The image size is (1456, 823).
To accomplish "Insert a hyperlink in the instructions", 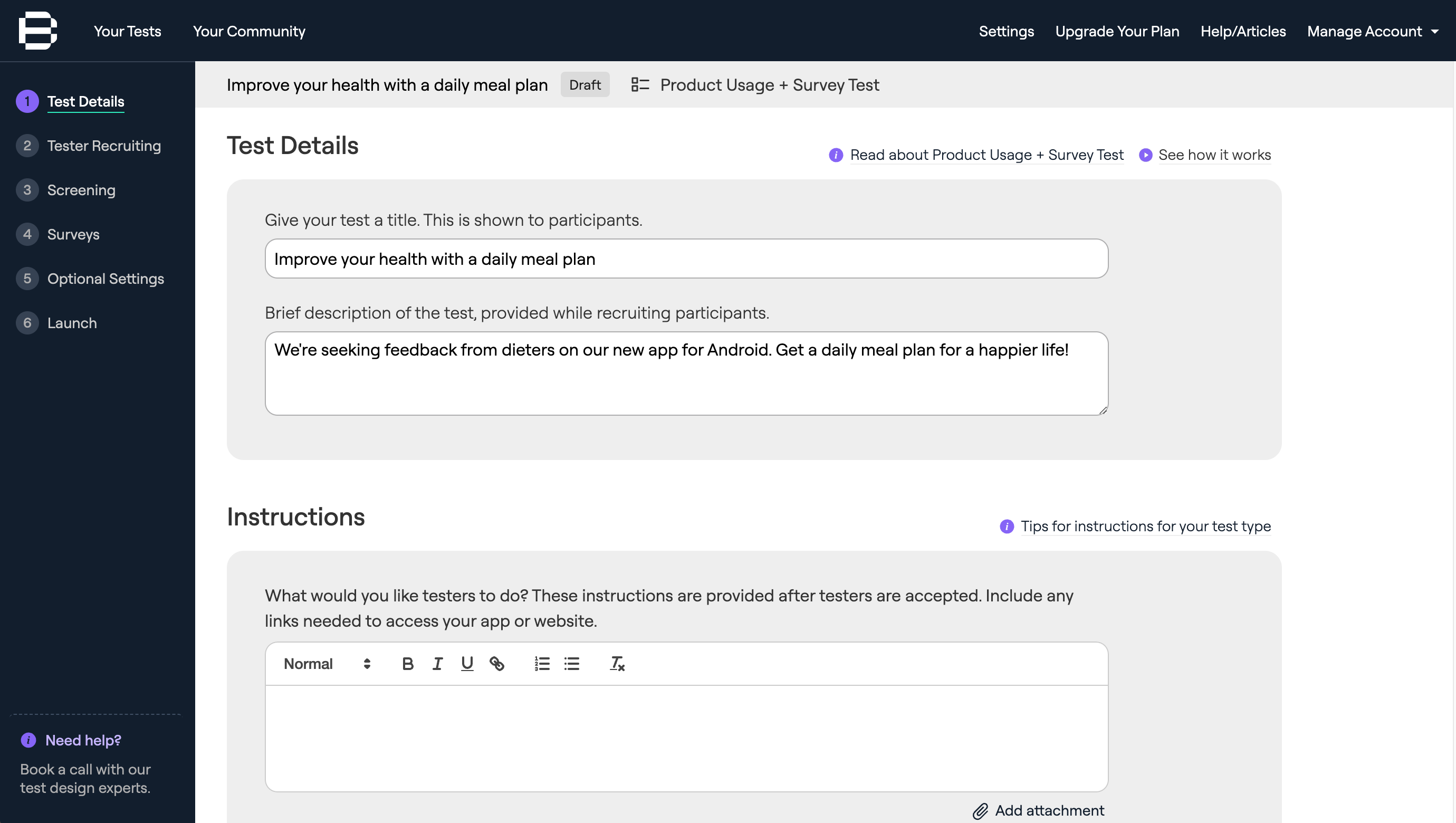I will click(497, 664).
